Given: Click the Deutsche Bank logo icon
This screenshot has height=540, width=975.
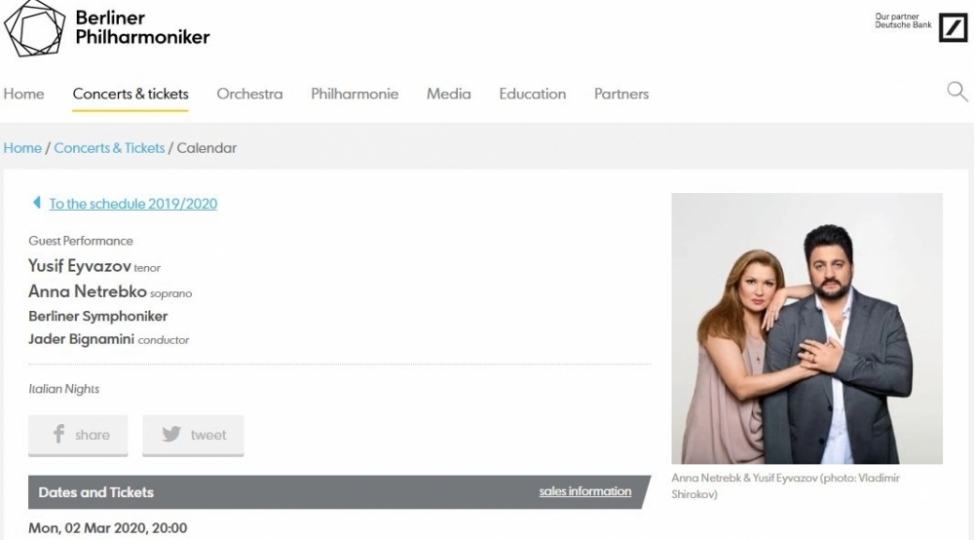Looking at the screenshot, I should pyautogui.click(x=953, y=28).
